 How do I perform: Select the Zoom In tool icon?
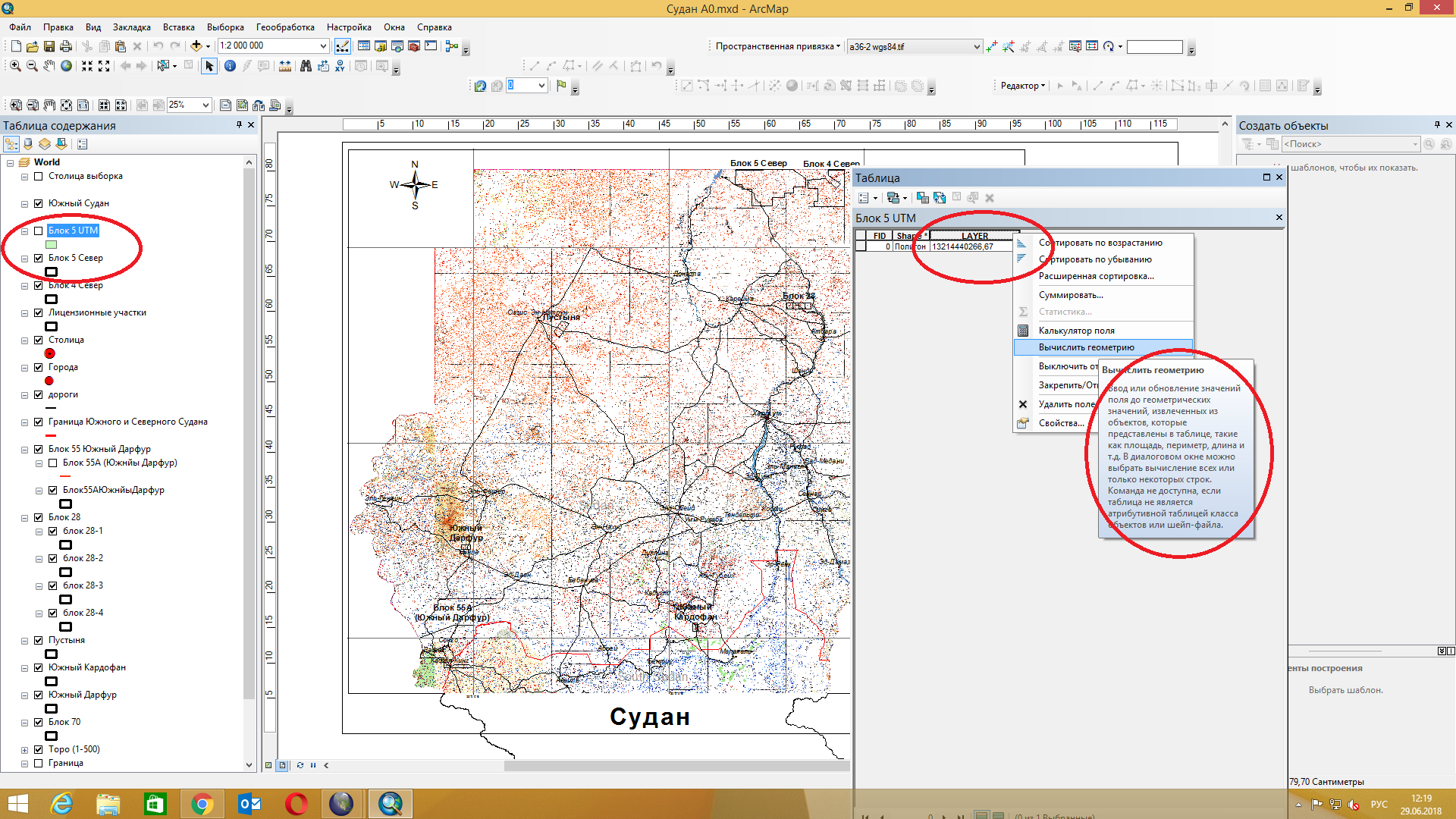(x=15, y=65)
